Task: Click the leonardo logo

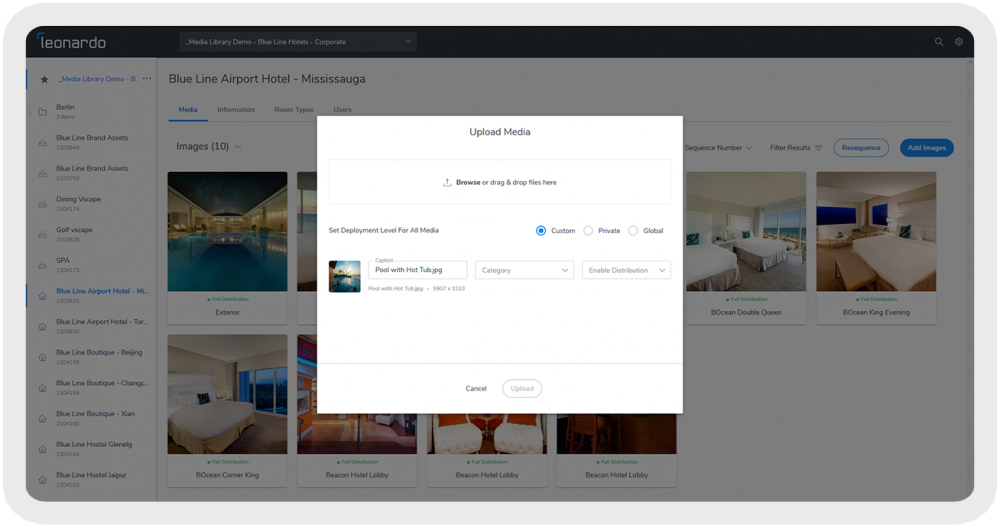Action: coord(71,41)
